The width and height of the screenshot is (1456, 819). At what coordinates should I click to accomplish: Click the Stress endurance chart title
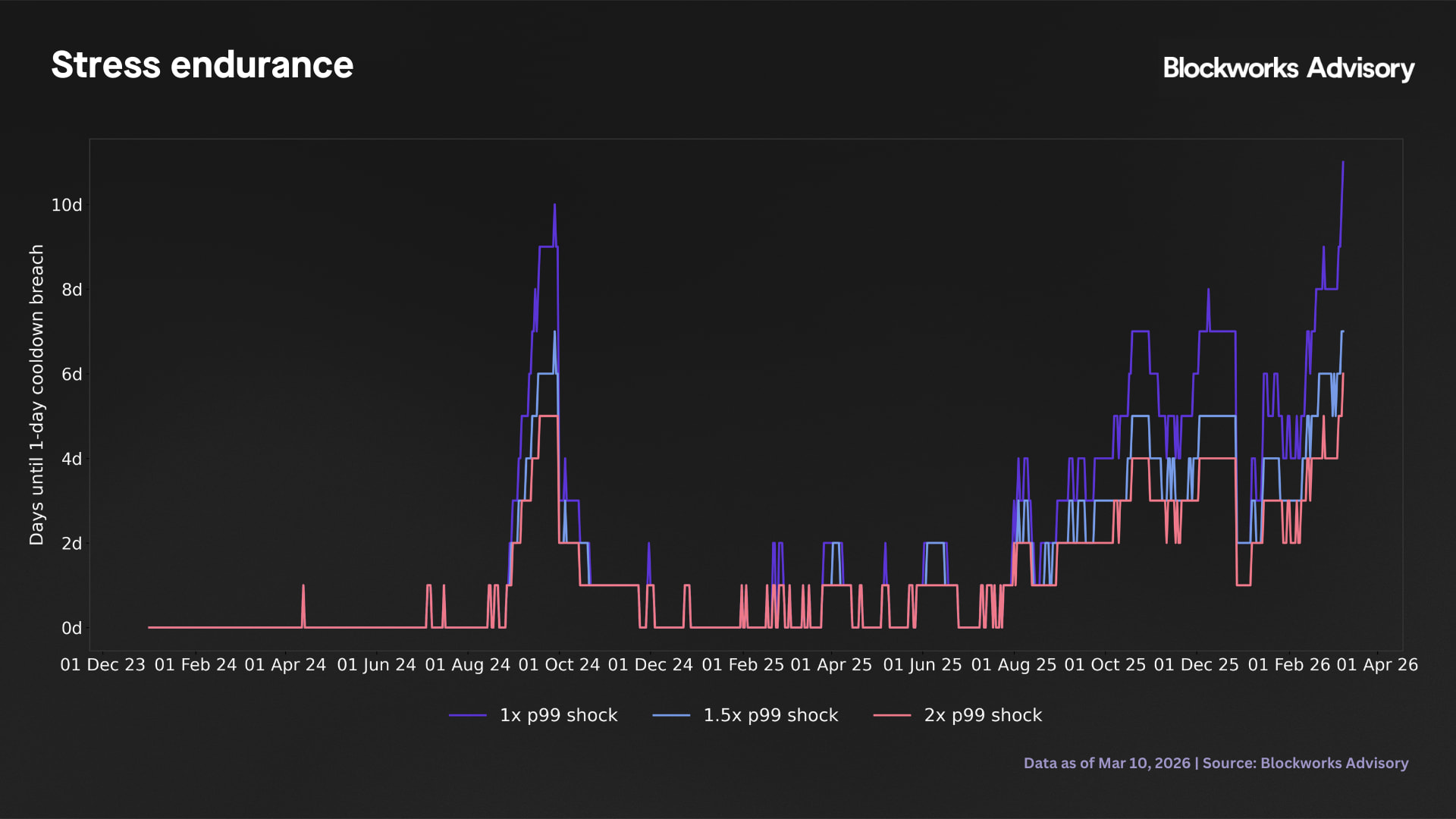[202, 65]
